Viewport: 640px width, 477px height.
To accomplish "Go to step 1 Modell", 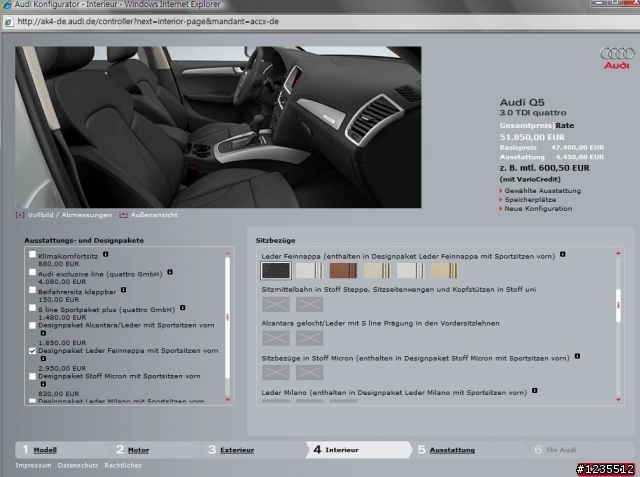I will (45, 450).
